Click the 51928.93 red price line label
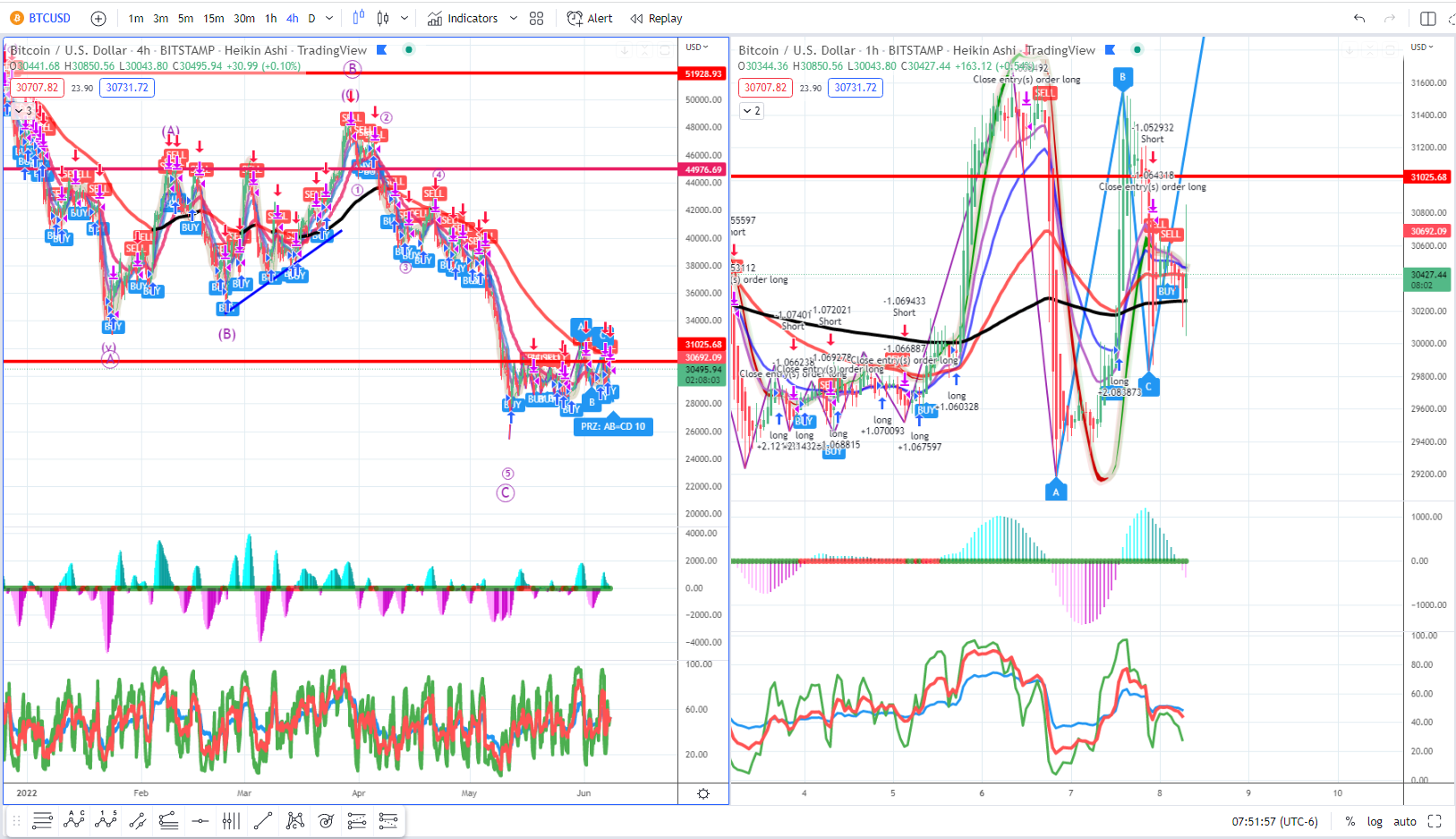The image size is (1456, 839). [703, 73]
